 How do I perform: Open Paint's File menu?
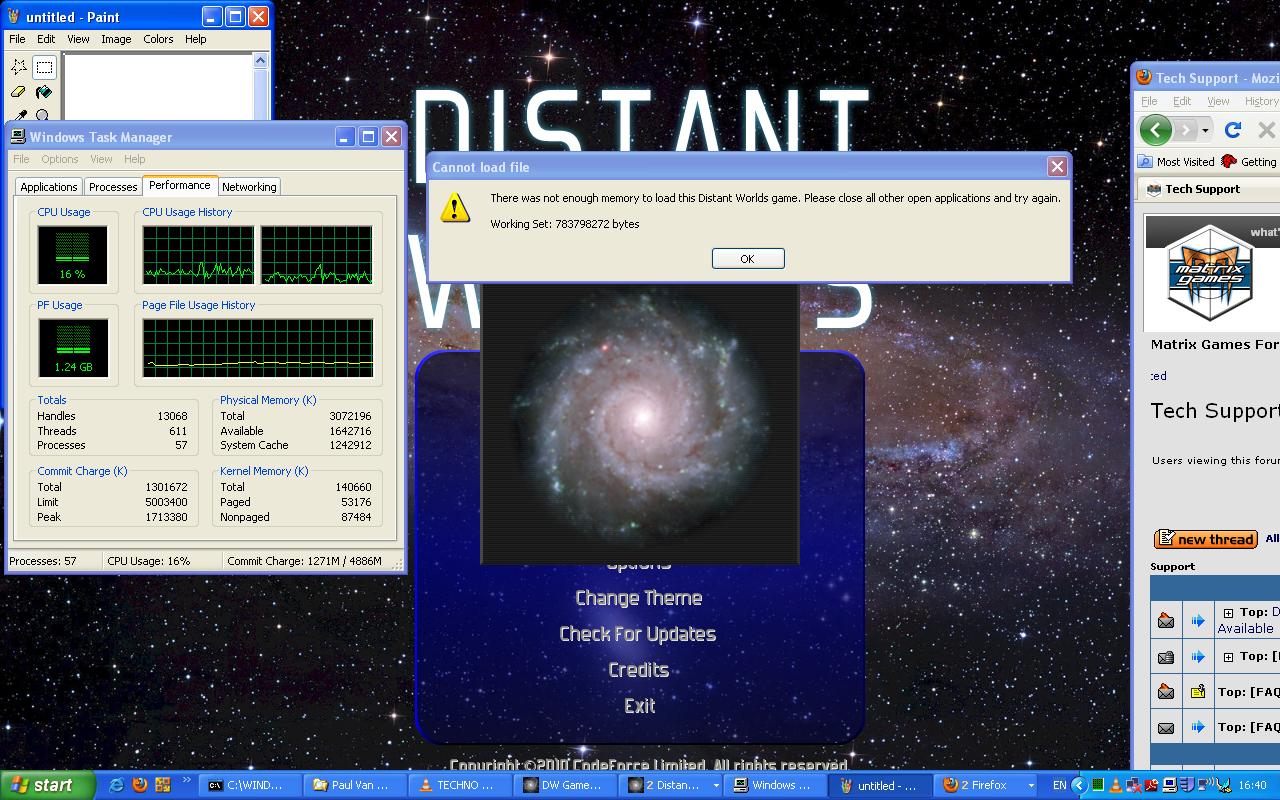tap(17, 39)
